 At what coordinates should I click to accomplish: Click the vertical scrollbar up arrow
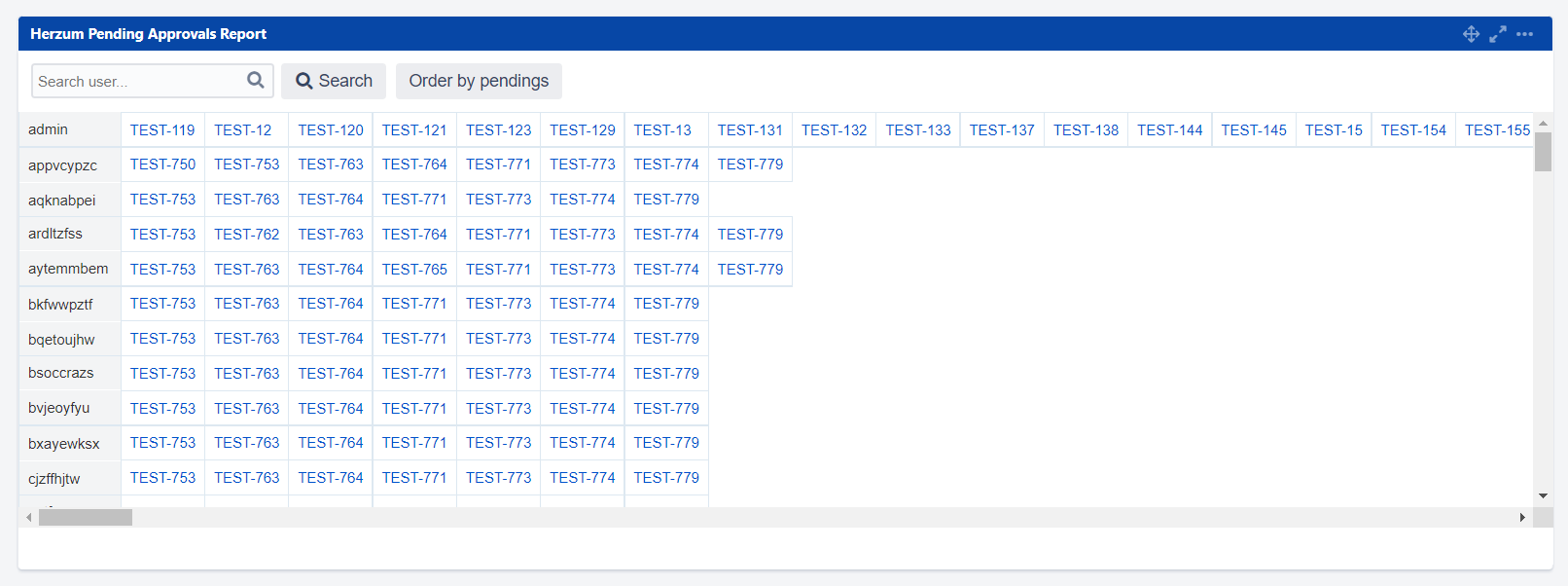coord(1543,123)
